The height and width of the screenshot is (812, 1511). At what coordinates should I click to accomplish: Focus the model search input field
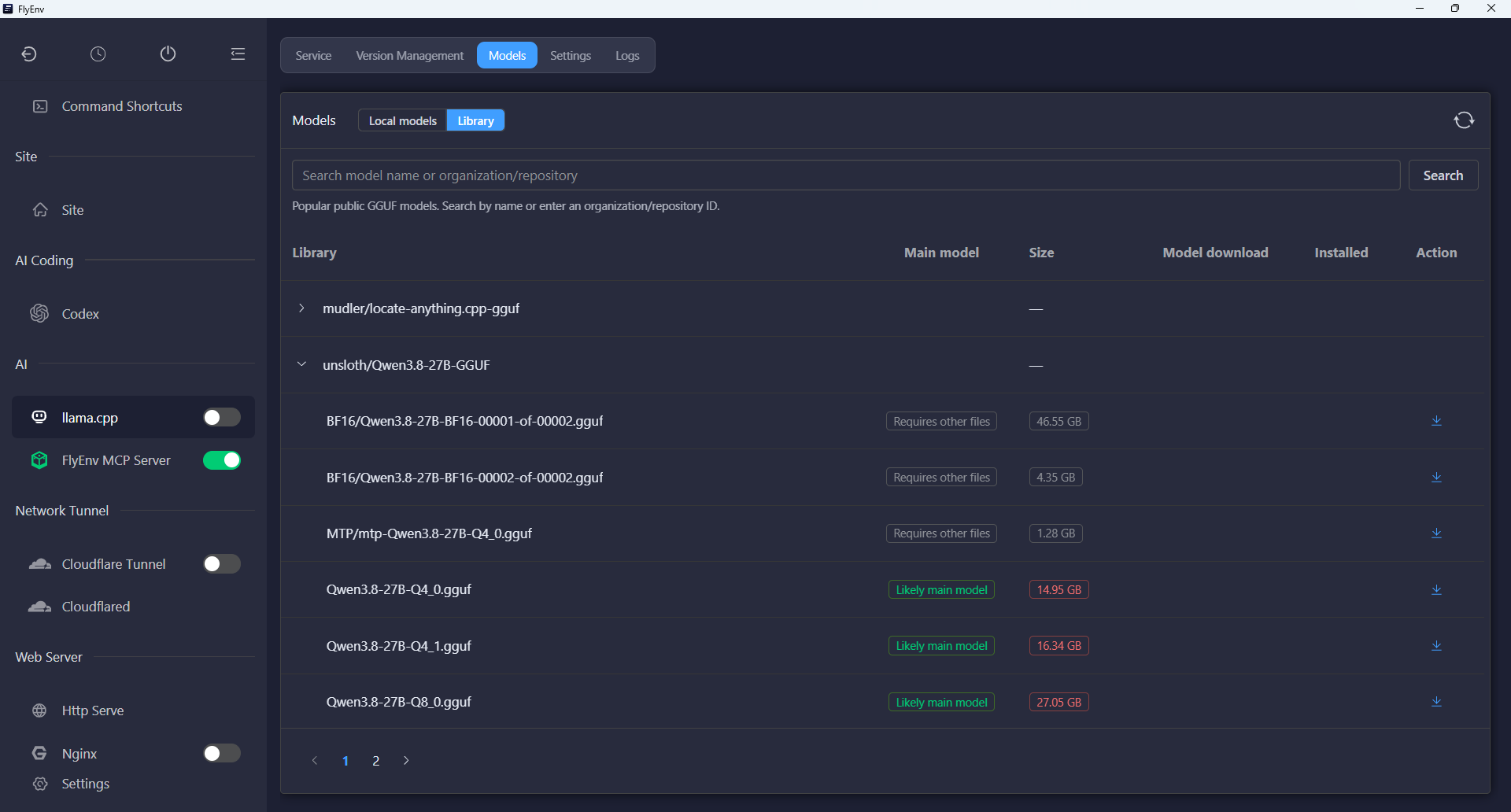point(846,175)
